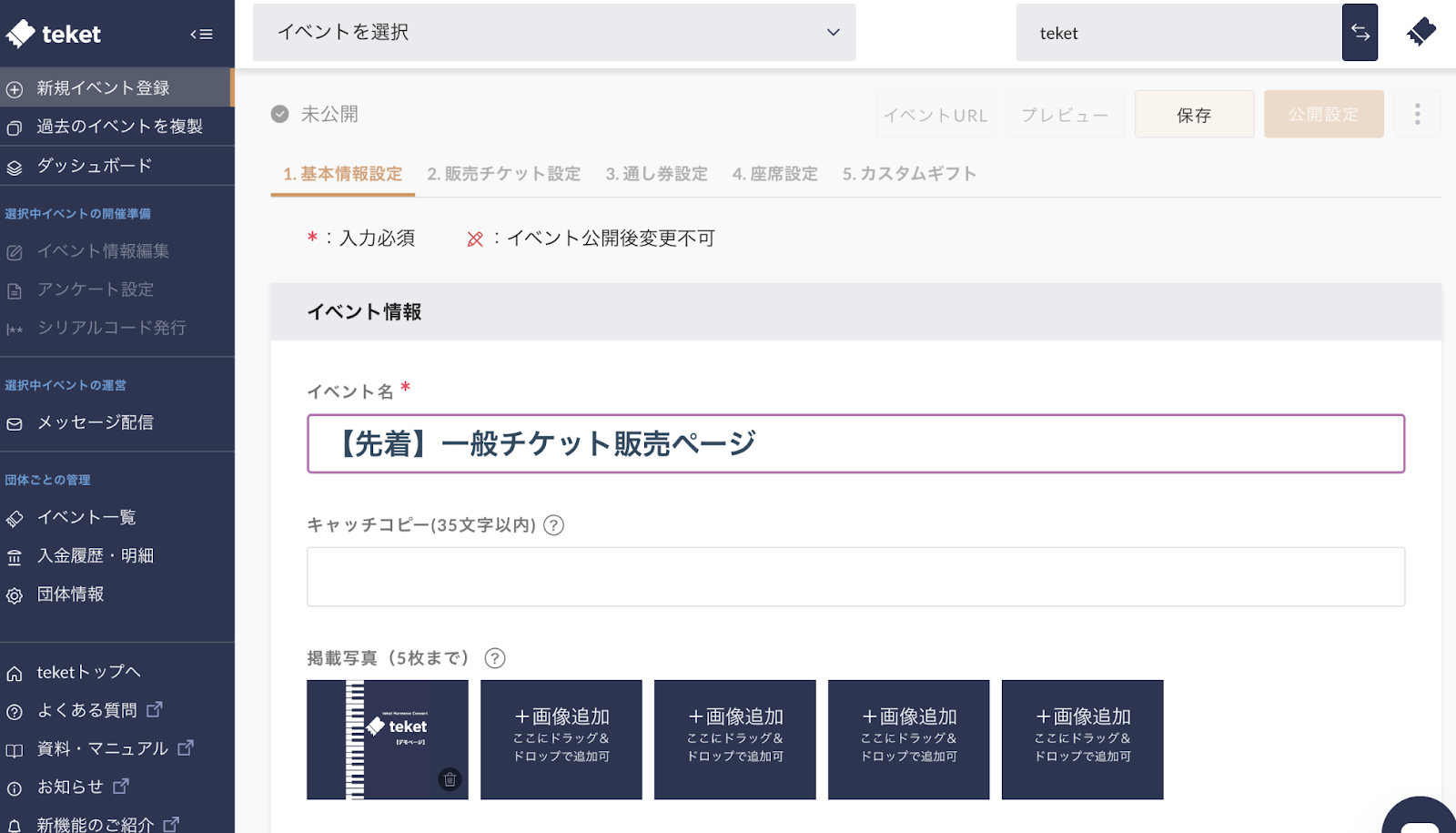This screenshot has height=833, width=1456.
Task: Open 過去のイベントを複製 link
Action: (117, 127)
